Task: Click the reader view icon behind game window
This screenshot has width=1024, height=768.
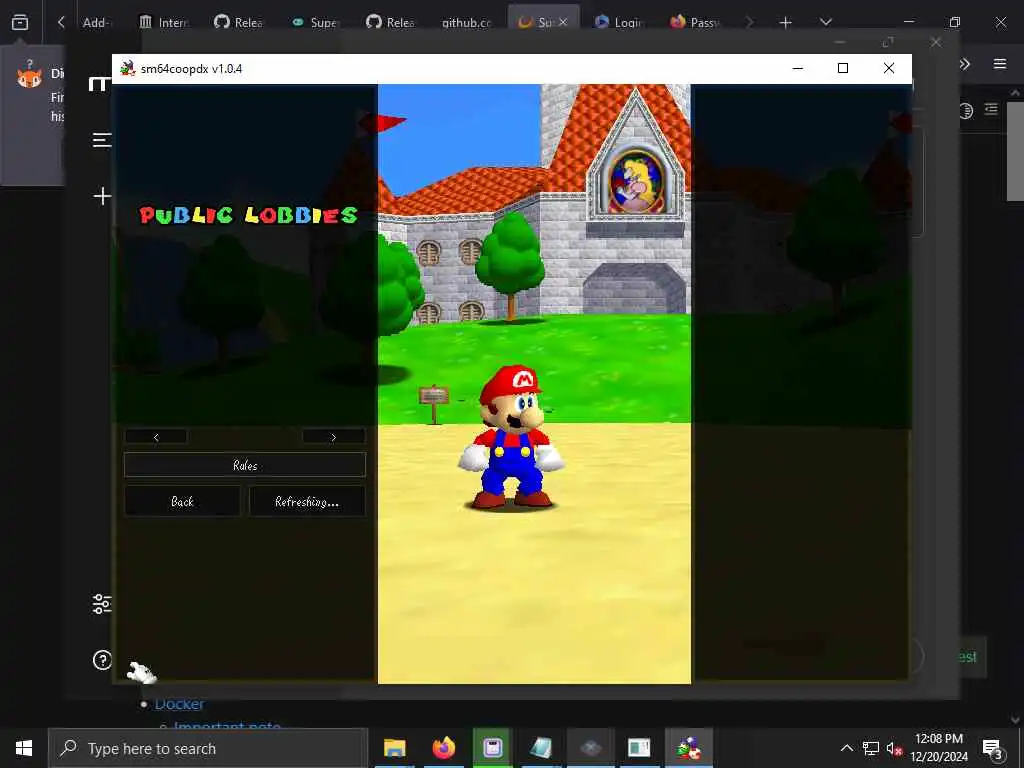Action: 967,110
